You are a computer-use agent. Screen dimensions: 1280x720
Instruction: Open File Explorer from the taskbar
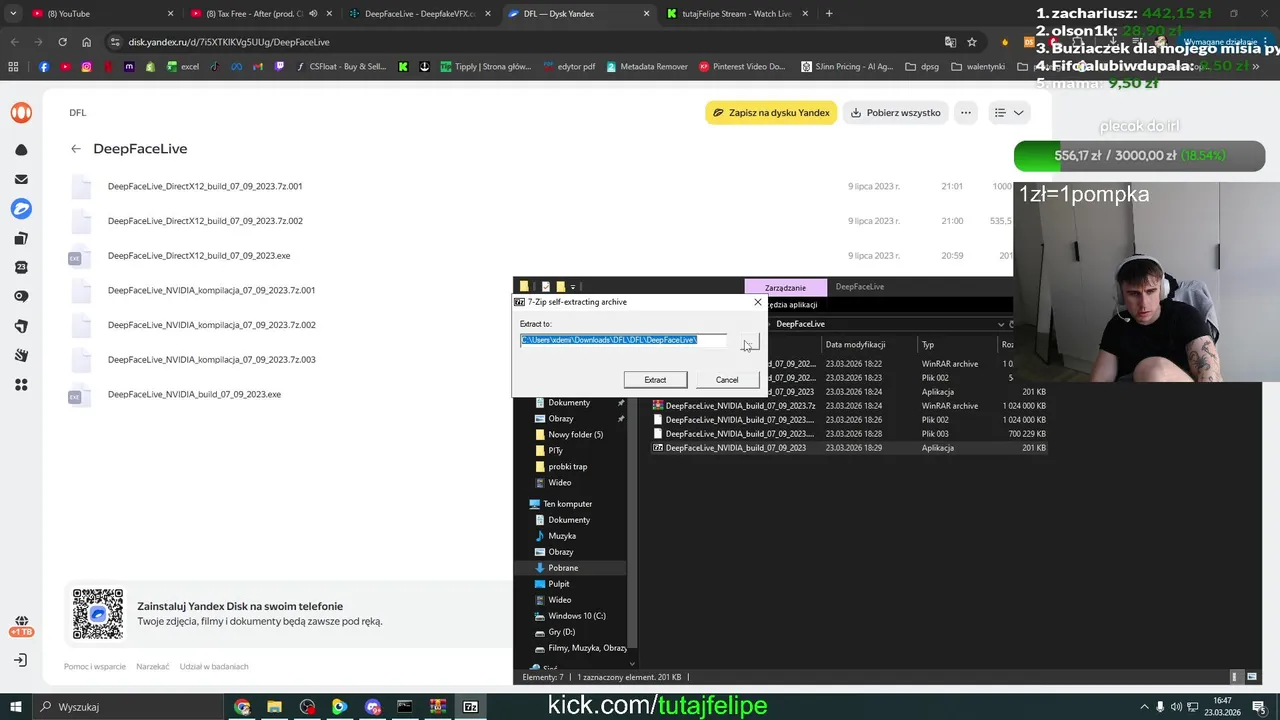[x=274, y=707]
